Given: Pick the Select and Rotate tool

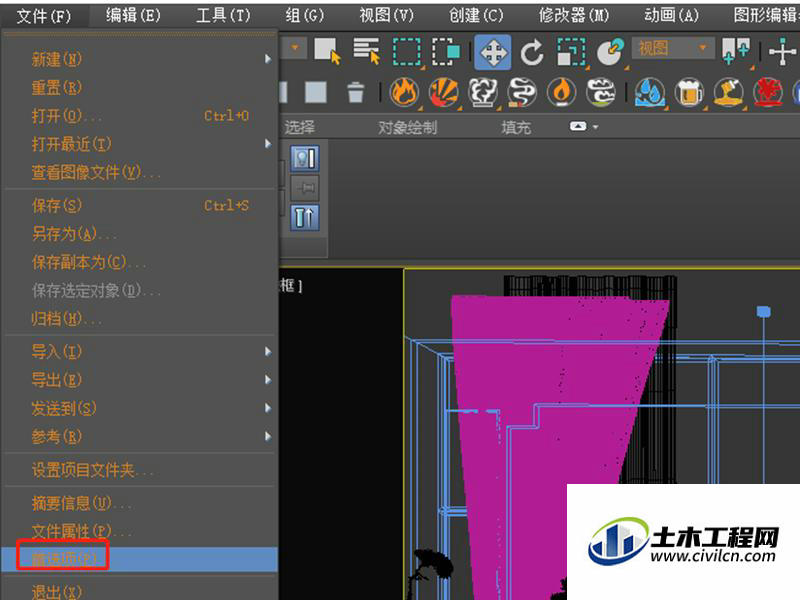Looking at the screenshot, I should (x=532, y=52).
